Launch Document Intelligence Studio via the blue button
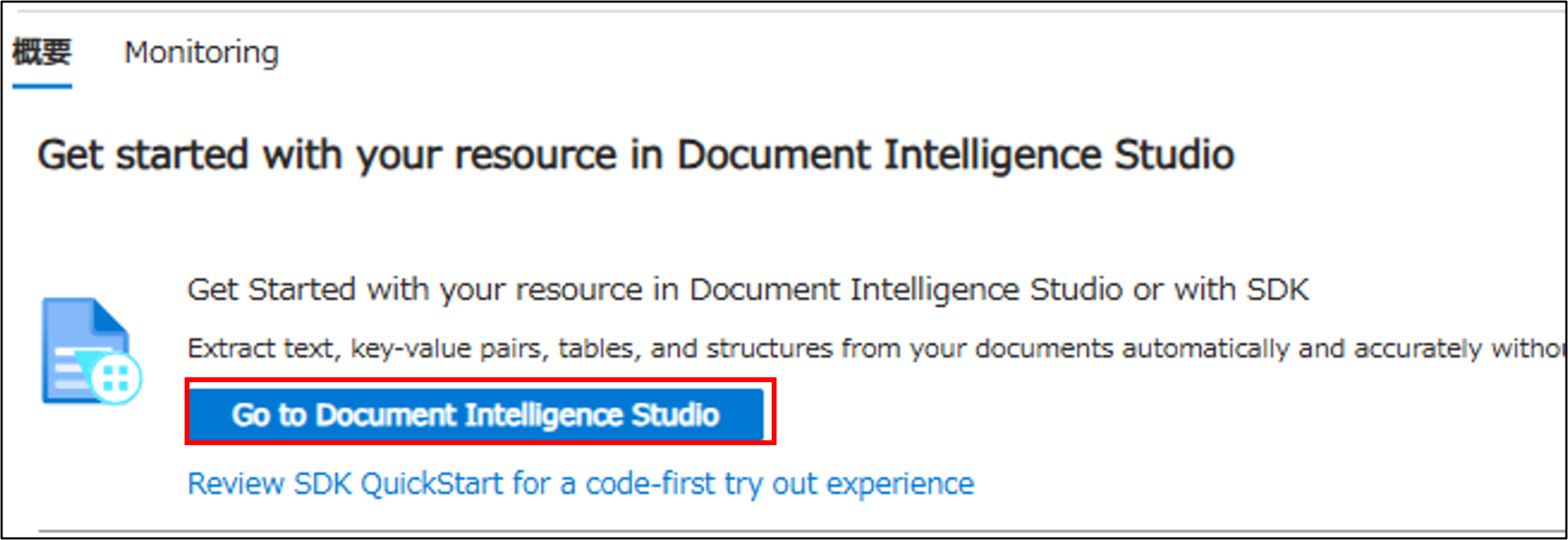The height and width of the screenshot is (540, 1568). (476, 414)
